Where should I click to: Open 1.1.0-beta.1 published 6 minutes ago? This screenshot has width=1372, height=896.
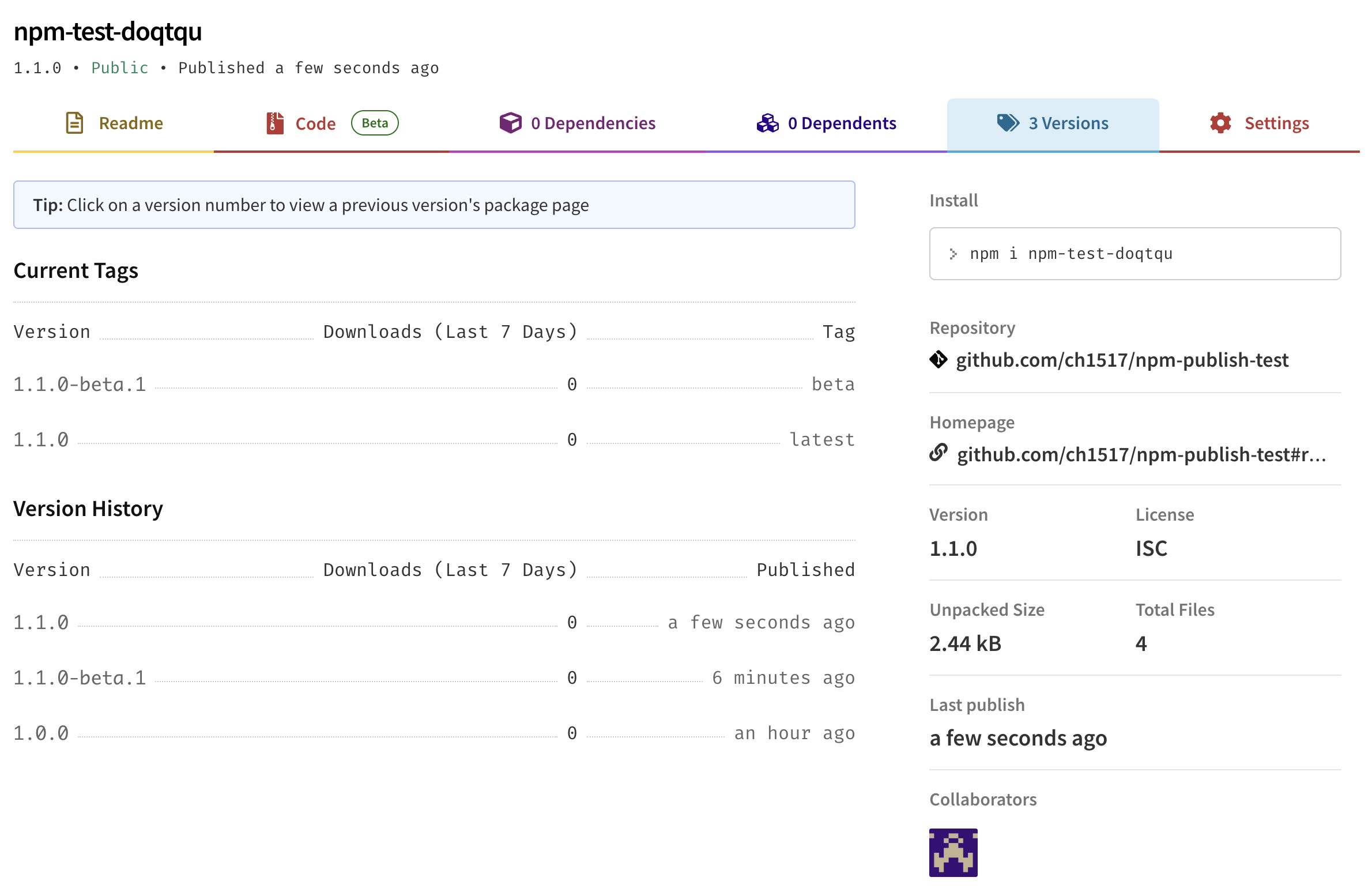coord(80,678)
